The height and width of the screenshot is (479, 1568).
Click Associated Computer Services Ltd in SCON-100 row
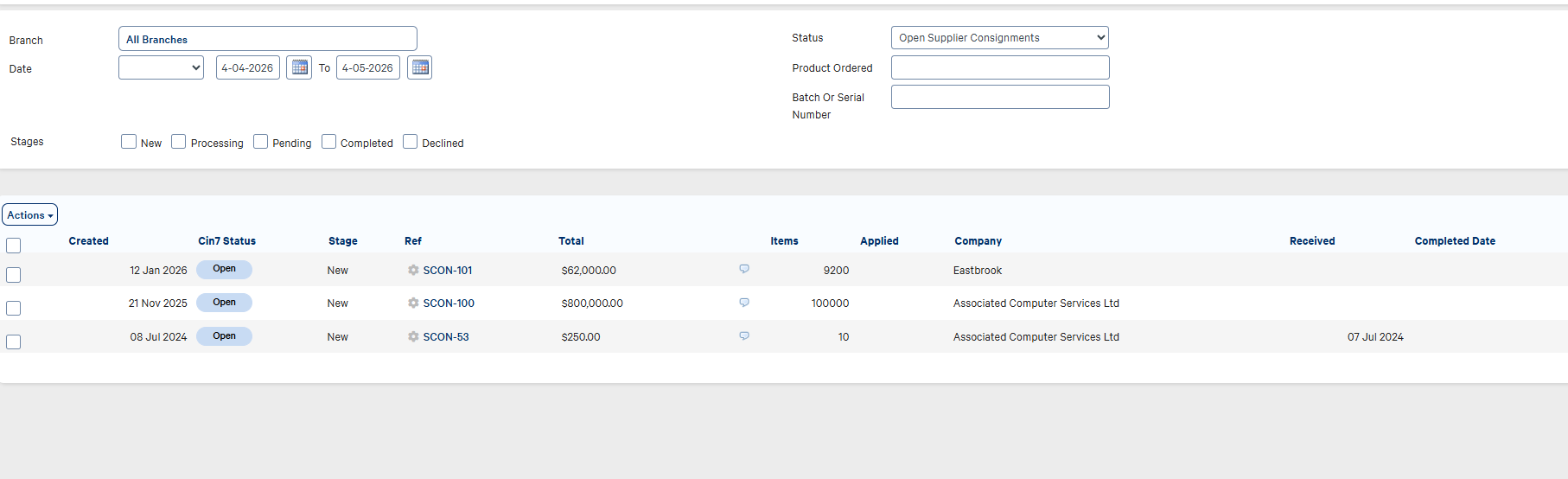(1036, 303)
